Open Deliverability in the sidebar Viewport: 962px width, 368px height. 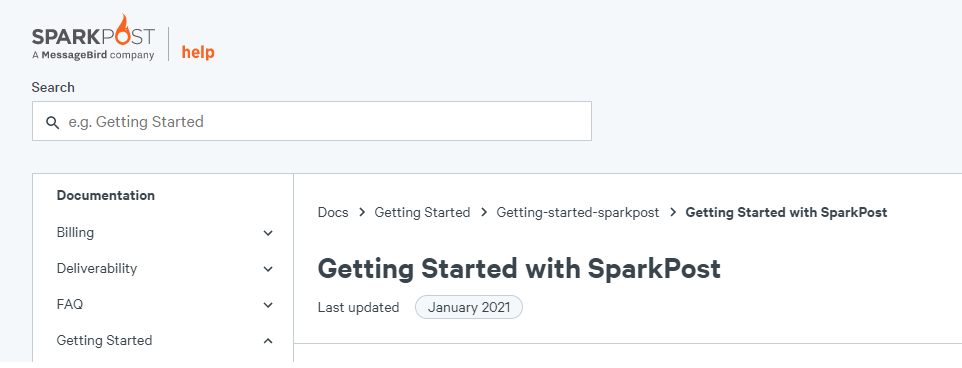(97, 269)
